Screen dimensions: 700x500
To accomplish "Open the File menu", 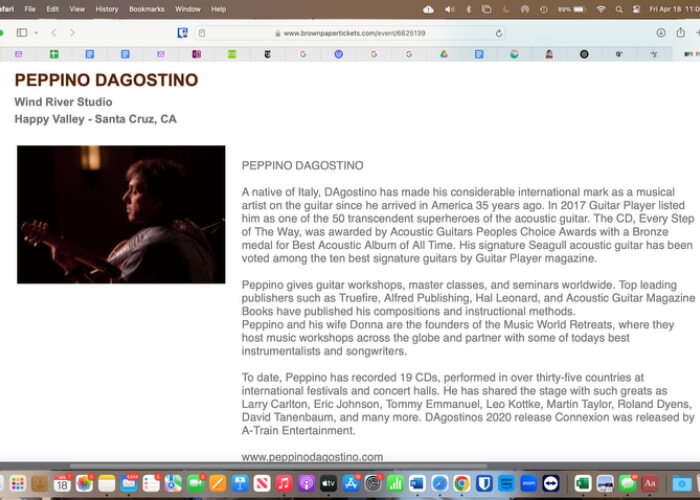I will pyautogui.click(x=30, y=9).
